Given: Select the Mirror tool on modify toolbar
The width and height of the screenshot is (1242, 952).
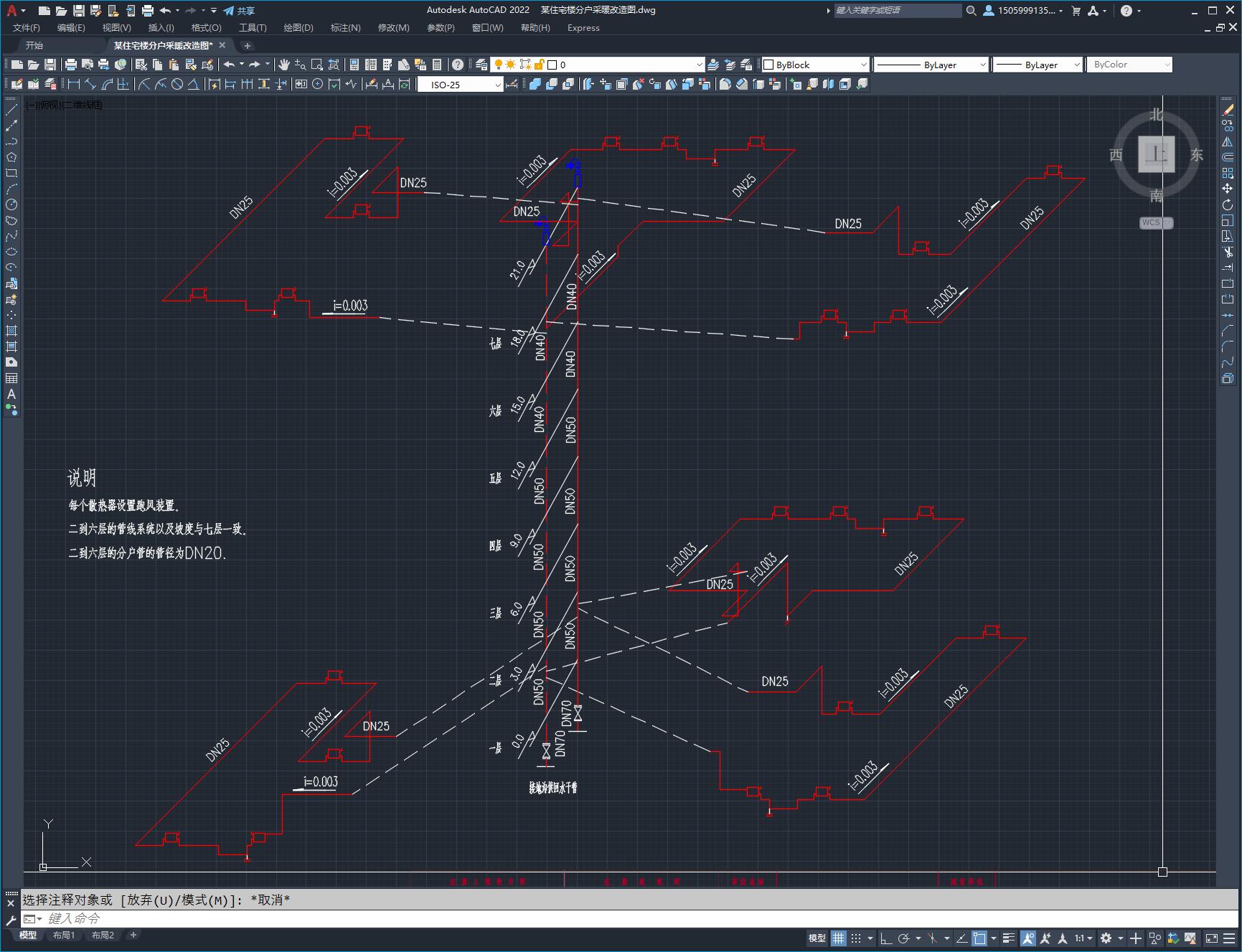Looking at the screenshot, I should [x=1228, y=141].
